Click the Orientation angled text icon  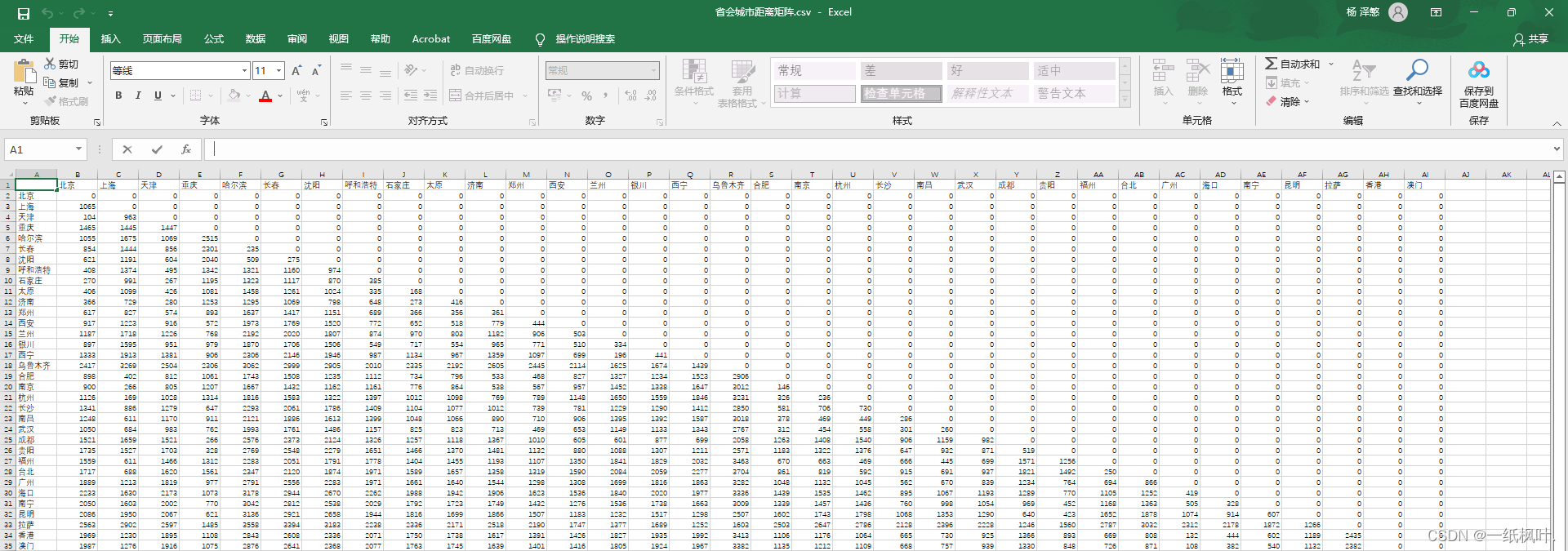coord(411,71)
